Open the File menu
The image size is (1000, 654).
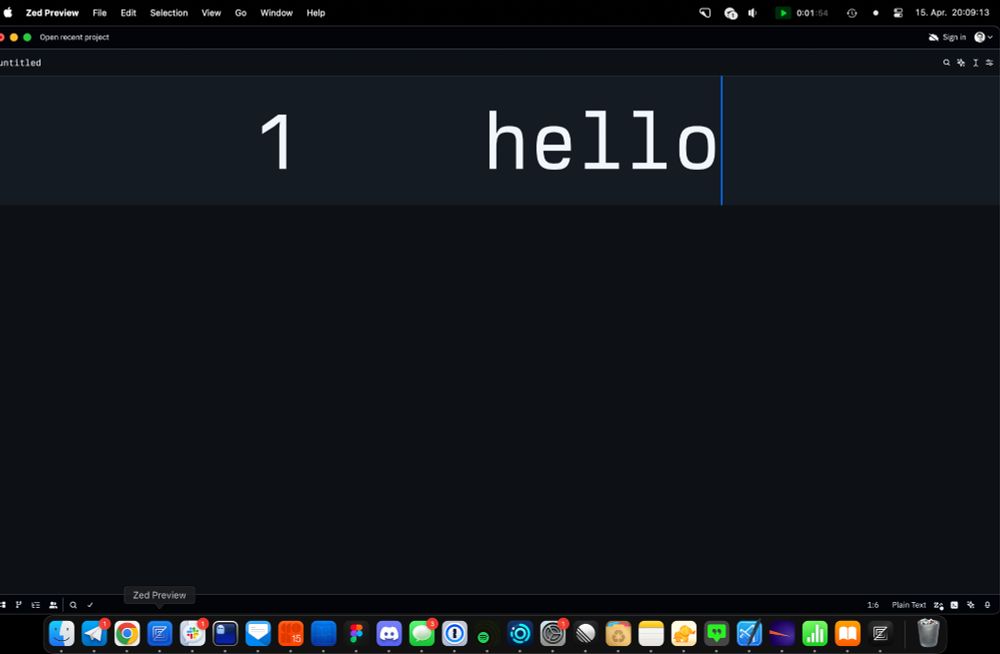[99, 13]
